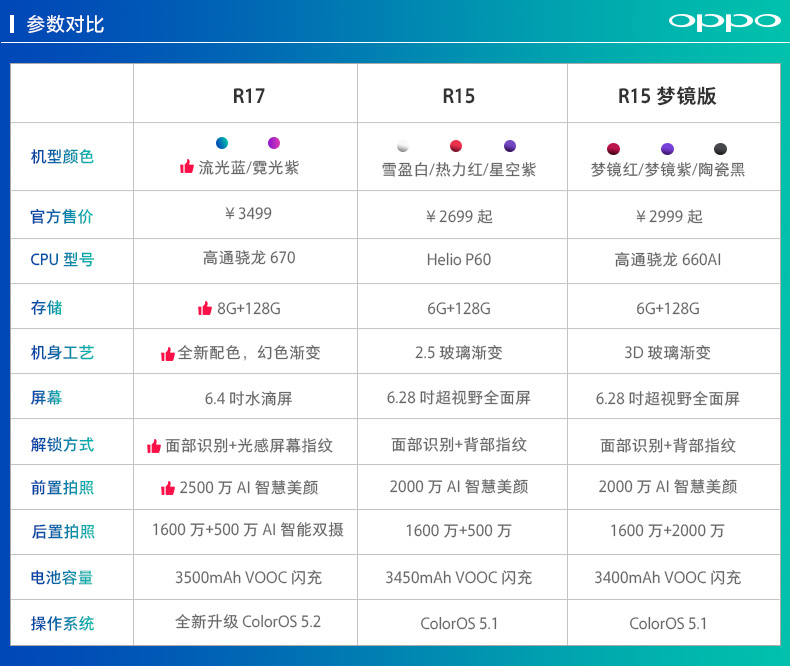Click the R17 column header
The height and width of the screenshot is (666, 790).
[x=248, y=96]
